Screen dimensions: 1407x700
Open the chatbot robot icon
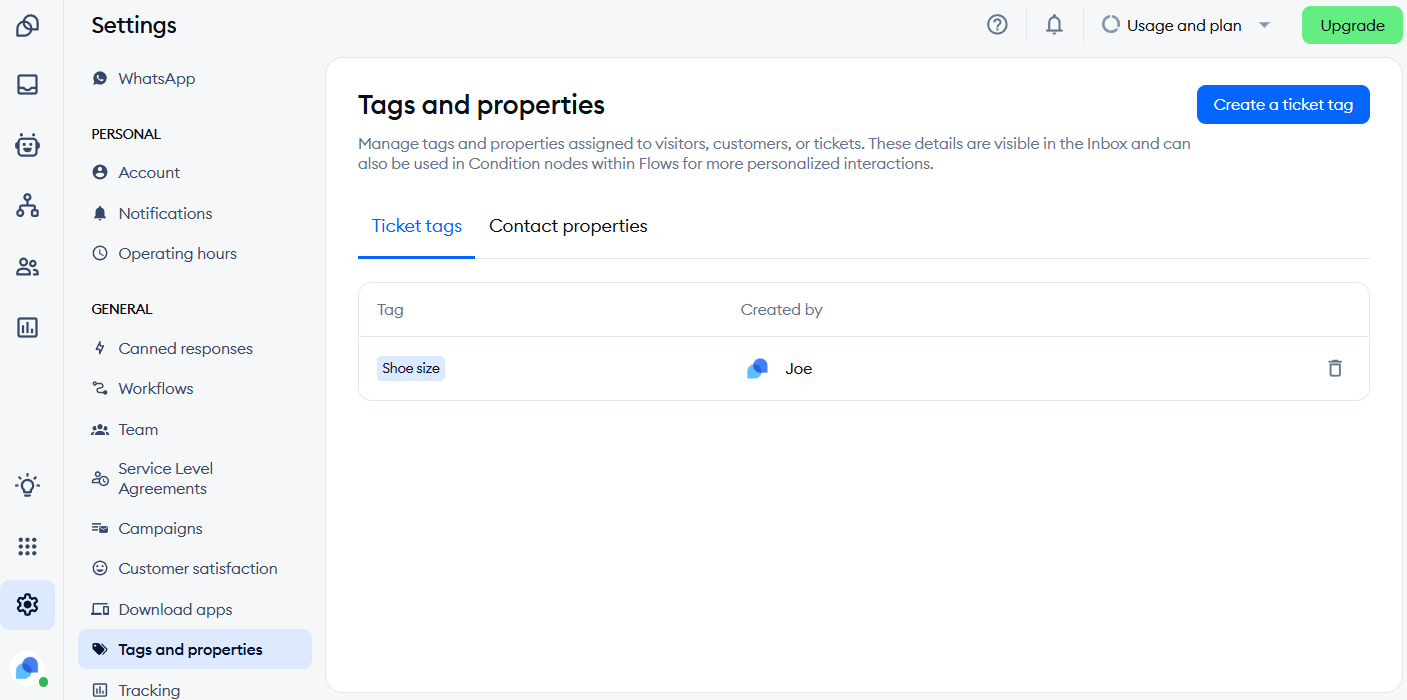click(x=28, y=145)
